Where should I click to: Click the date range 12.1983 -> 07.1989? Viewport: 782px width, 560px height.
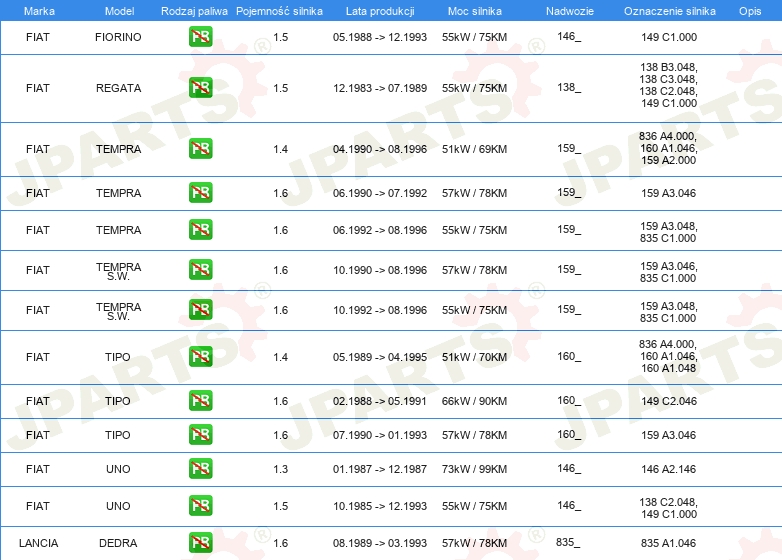coord(380,88)
